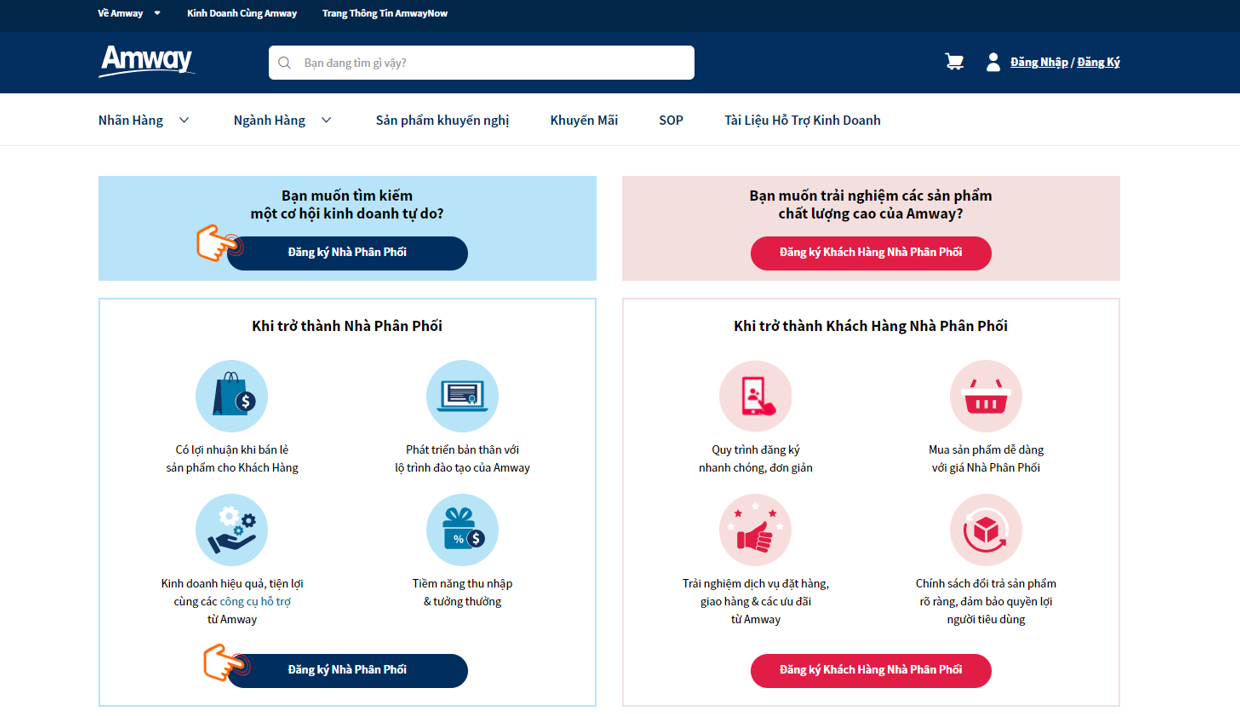The width and height of the screenshot is (1240, 716).
Task: Open Sản phẩm khuyến nghị menu
Action: (442, 120)
